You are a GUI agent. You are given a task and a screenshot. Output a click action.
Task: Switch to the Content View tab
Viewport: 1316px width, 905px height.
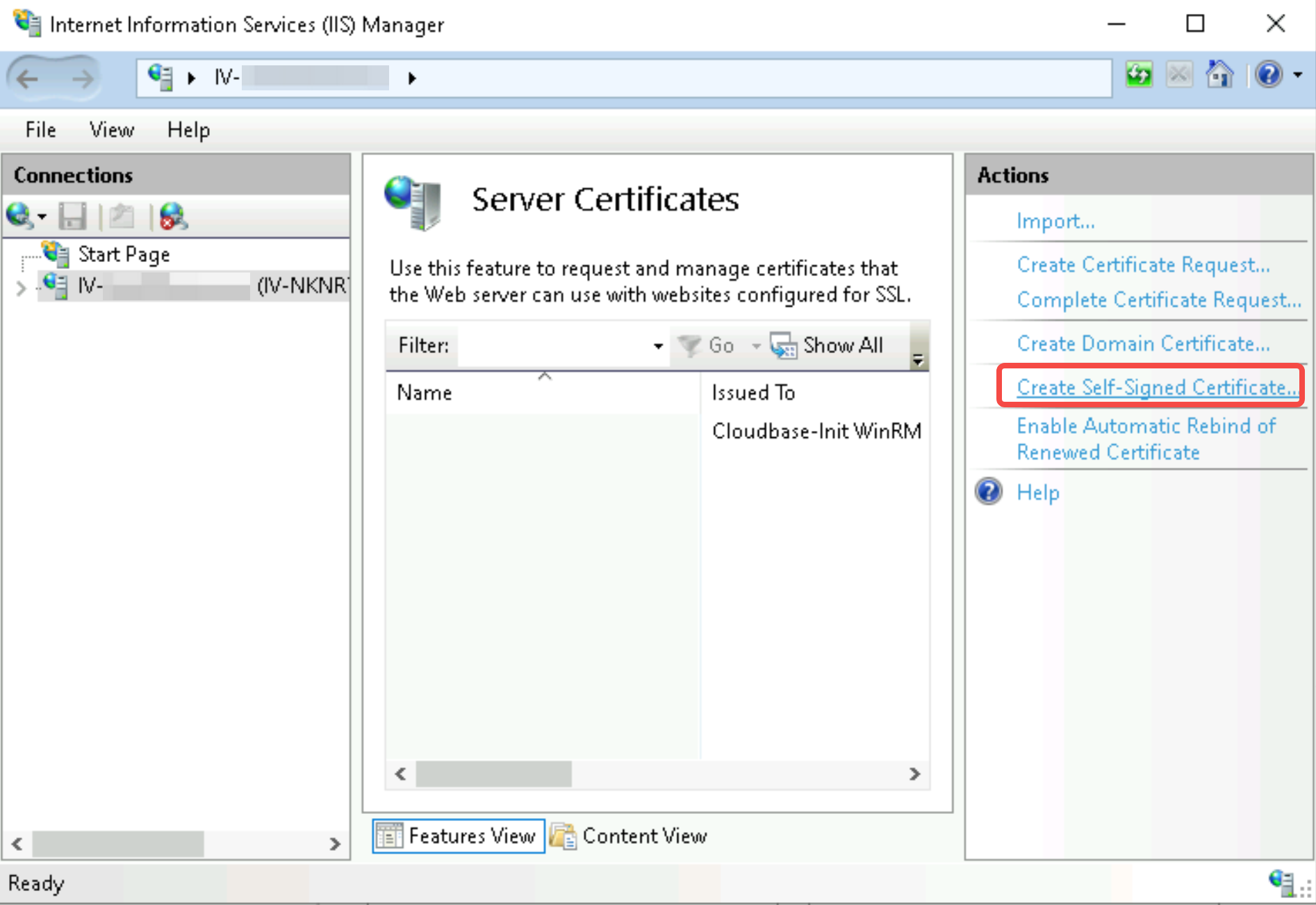pos(629,835)
